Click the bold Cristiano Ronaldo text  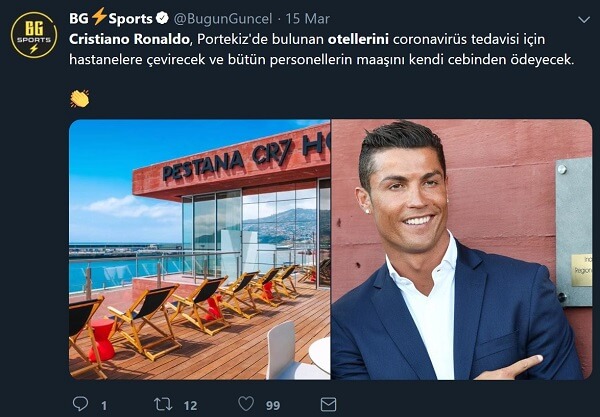tap(129, 39)
